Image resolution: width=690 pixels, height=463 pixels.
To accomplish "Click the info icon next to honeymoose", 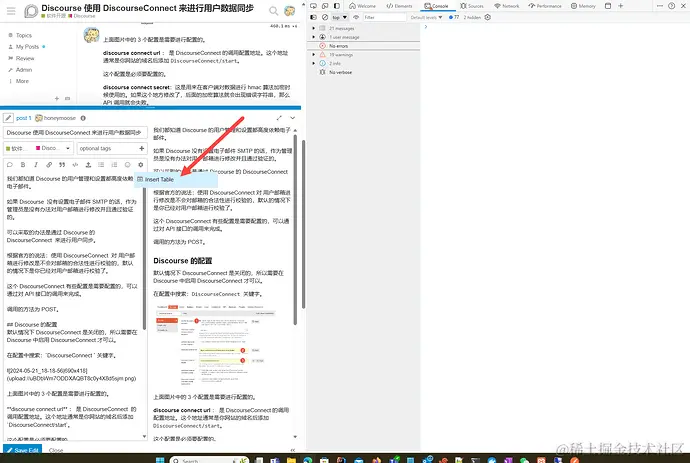I will [x=83, y=118].
